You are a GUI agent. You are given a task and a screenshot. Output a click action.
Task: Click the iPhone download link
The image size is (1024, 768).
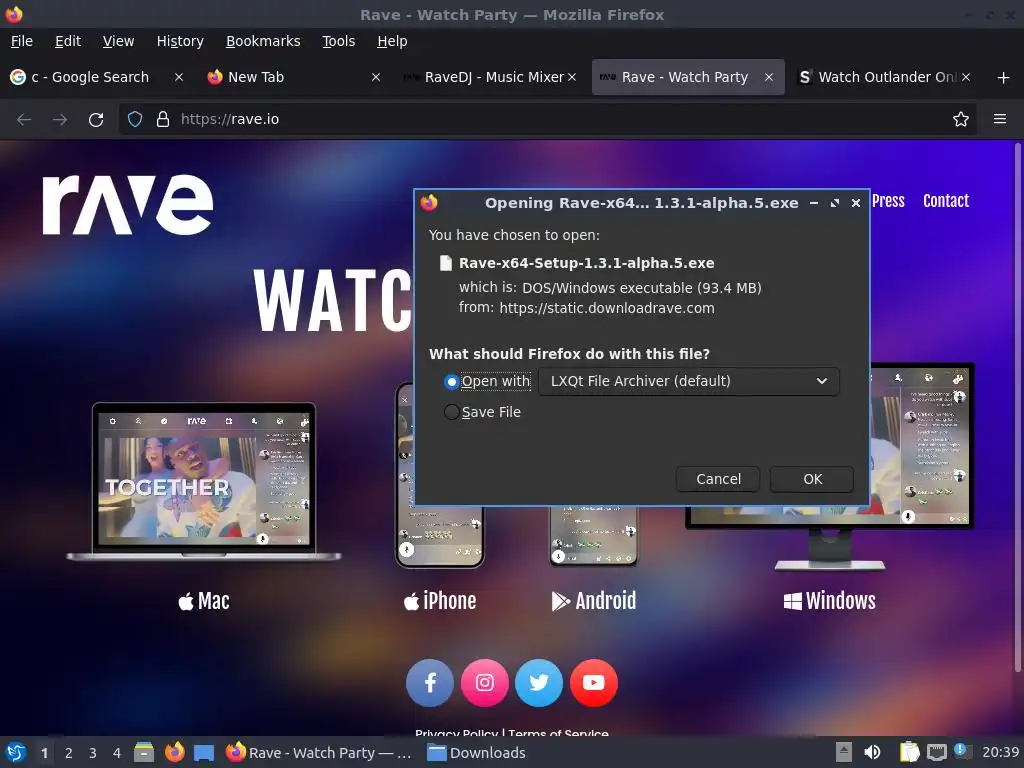tap(440, 601)
